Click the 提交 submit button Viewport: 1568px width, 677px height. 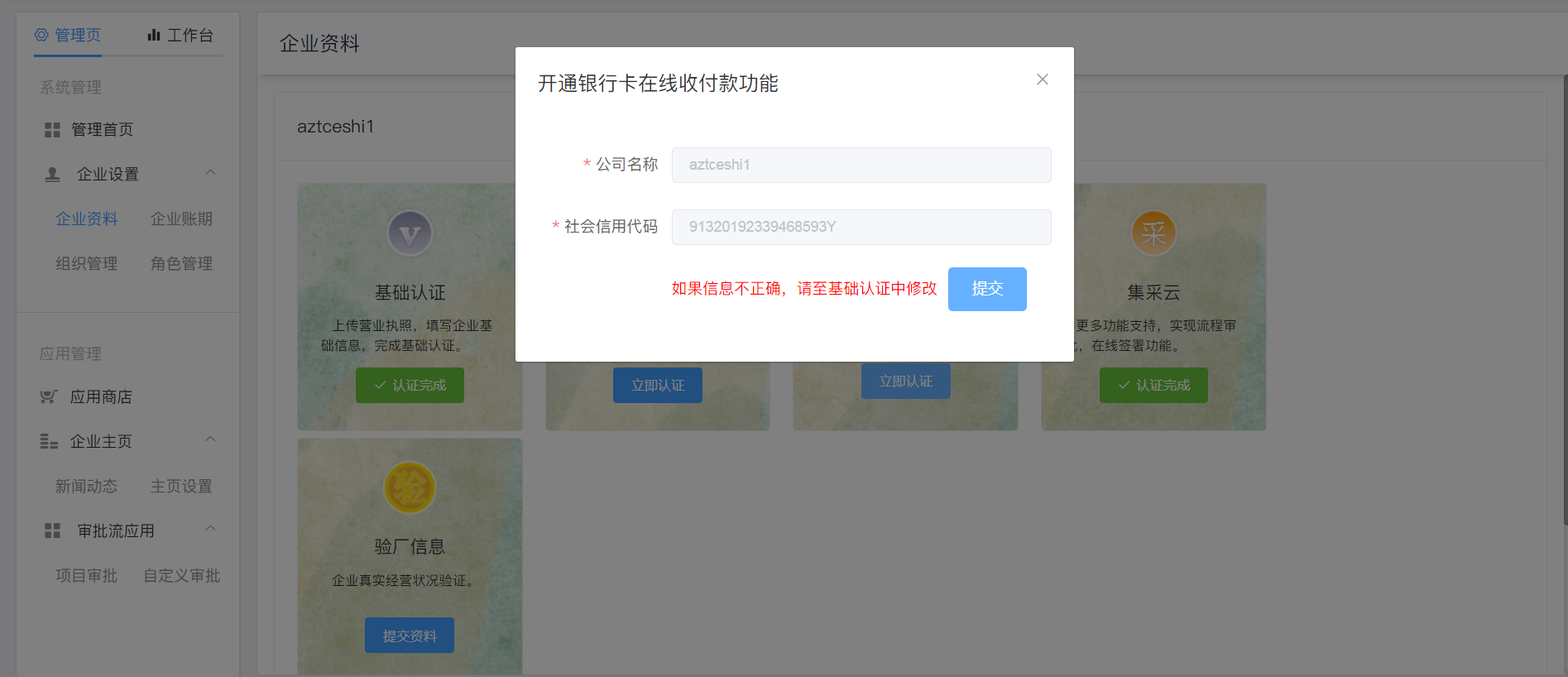click(986, 289)
